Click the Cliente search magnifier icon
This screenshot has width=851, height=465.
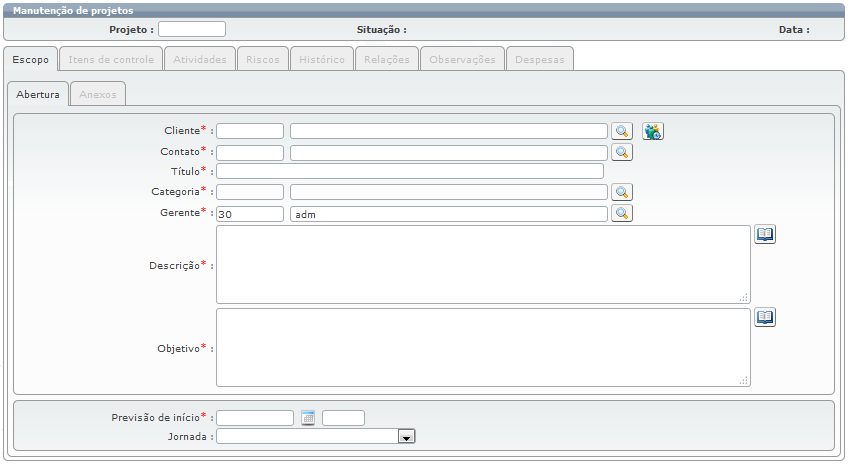point(622,131)
